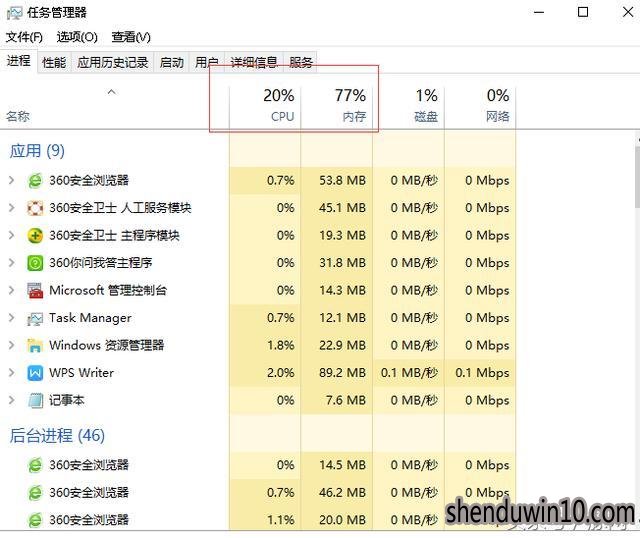
Task: Expand the Task Manager row
Action: click(12, 318)
